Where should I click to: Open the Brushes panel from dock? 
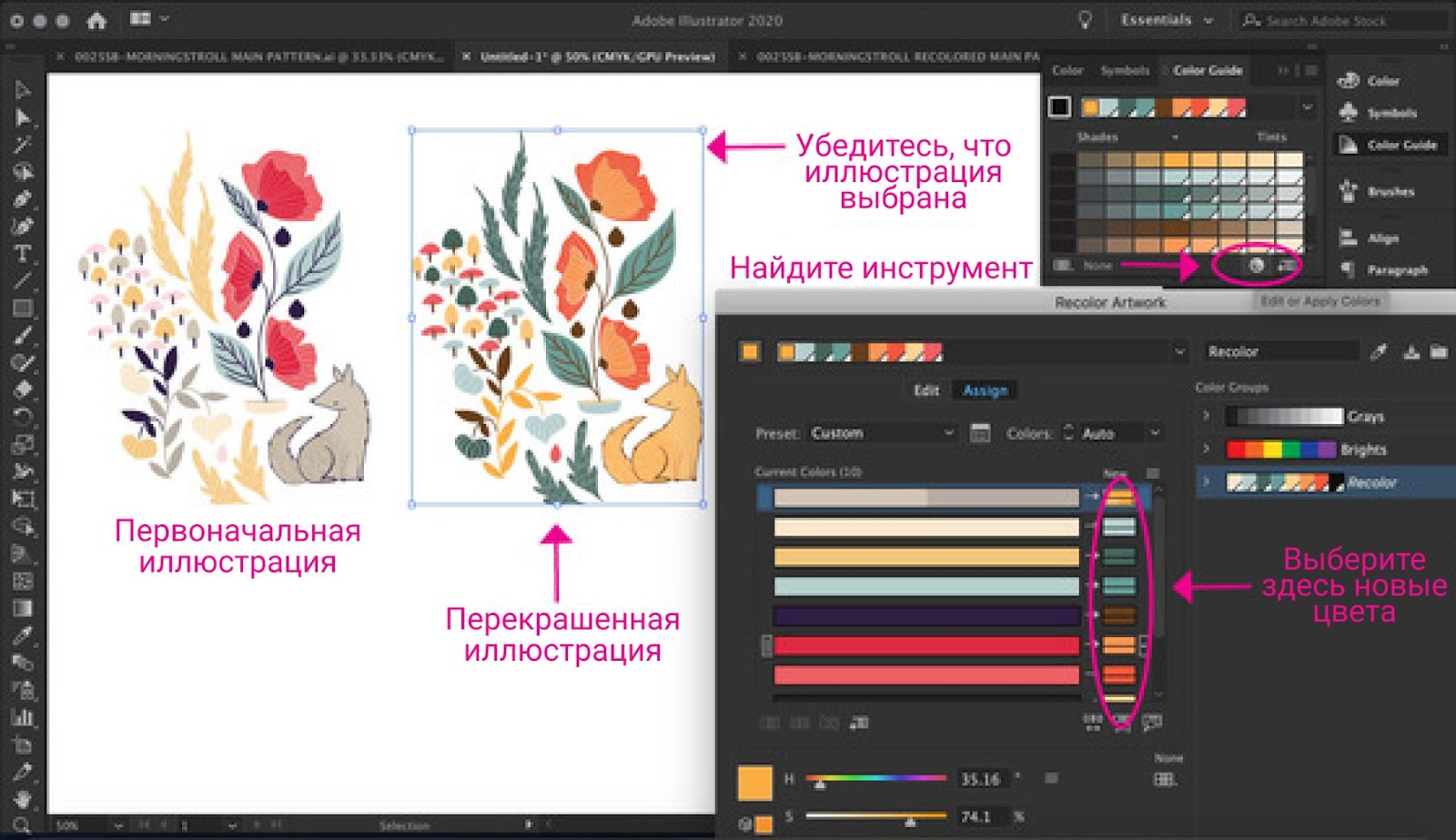tap(1378, 192)
